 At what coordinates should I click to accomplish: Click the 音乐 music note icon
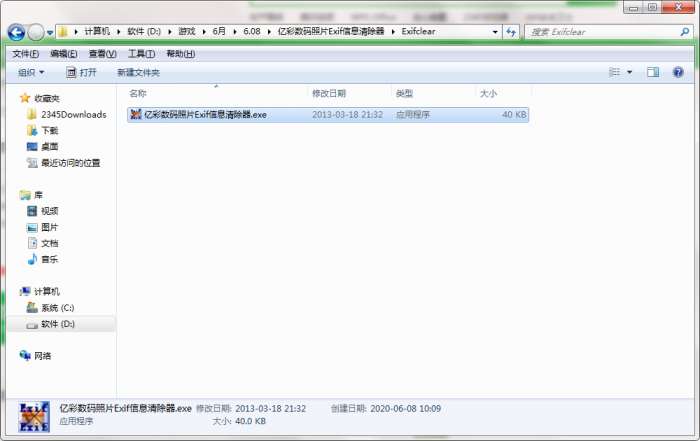coord(32,259)
